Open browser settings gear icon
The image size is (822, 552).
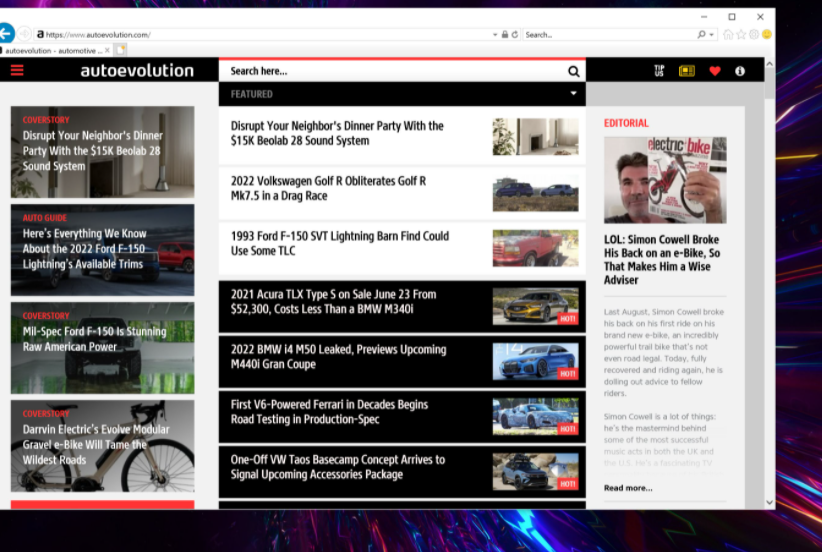click(x=754, y=34)
